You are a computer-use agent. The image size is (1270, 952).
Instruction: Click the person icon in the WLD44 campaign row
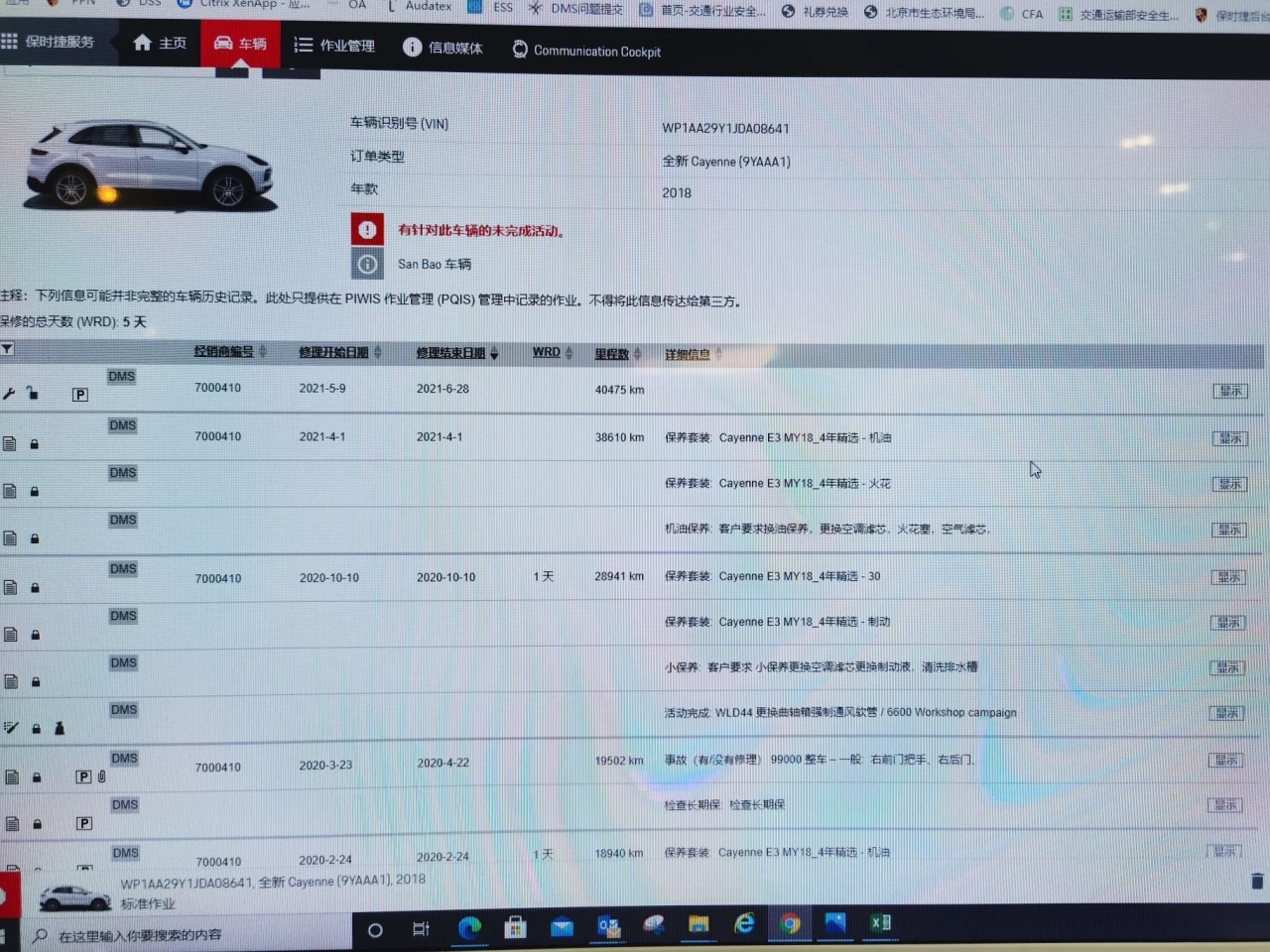[x=60, y=728]
